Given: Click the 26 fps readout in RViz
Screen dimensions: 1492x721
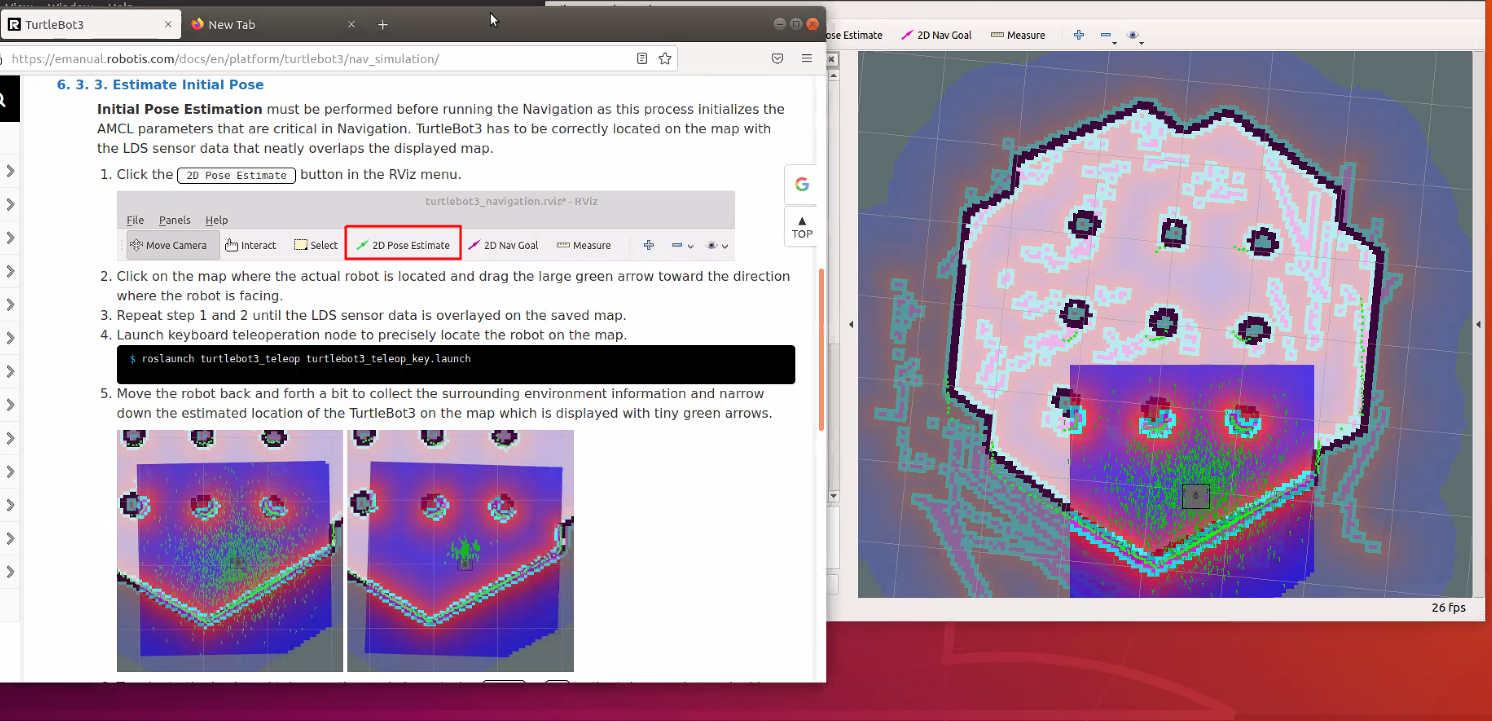Looking at the screenshot, I should [x=1448, y=607].
